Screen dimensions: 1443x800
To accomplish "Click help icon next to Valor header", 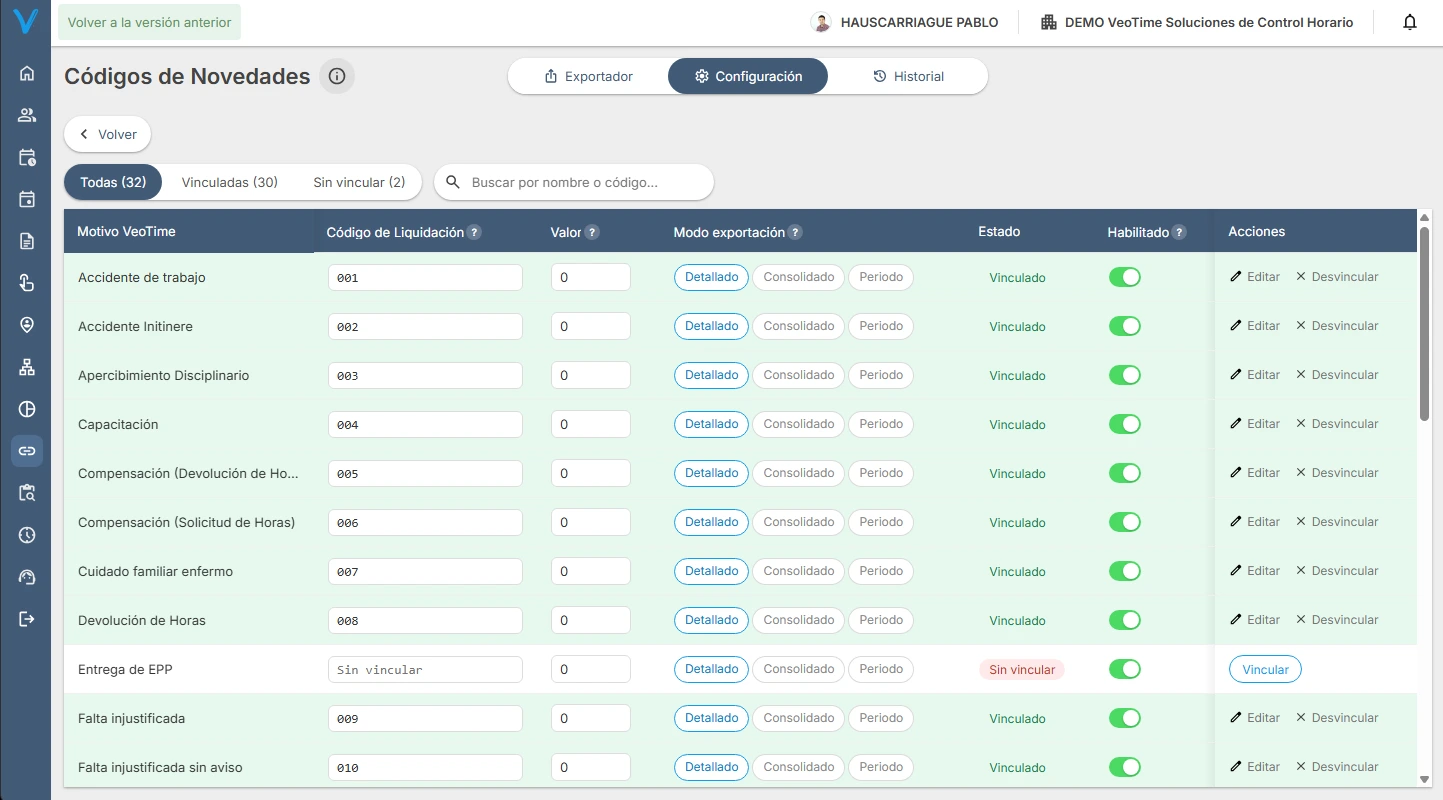I will [592, 232].
